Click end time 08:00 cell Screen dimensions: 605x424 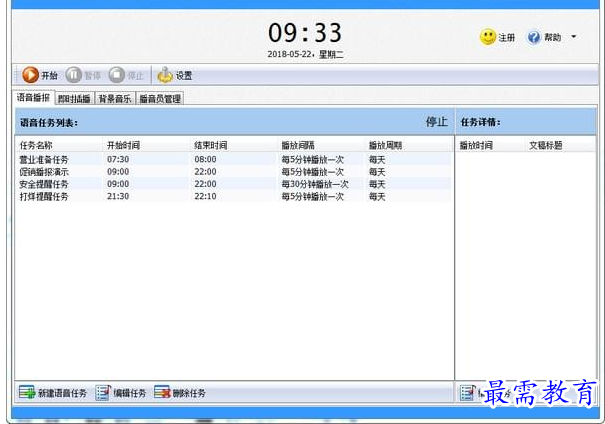205,159
